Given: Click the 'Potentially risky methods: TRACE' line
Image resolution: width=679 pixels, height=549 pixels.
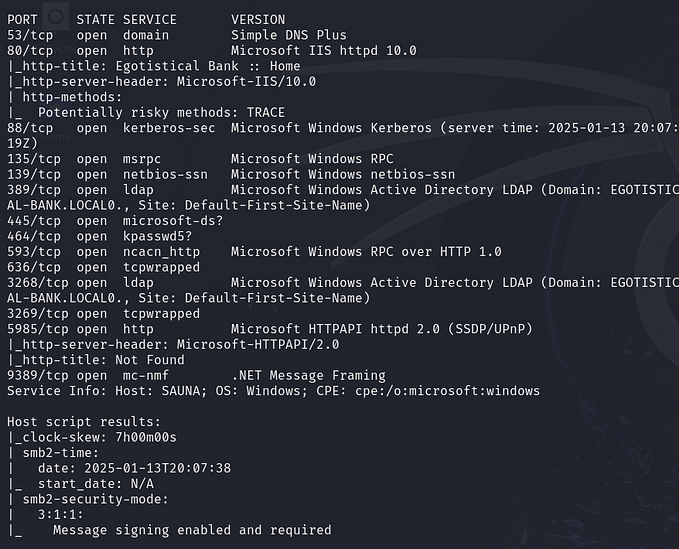Looking at the screenshot, I should pyautogui.click(x=160, y=112).
